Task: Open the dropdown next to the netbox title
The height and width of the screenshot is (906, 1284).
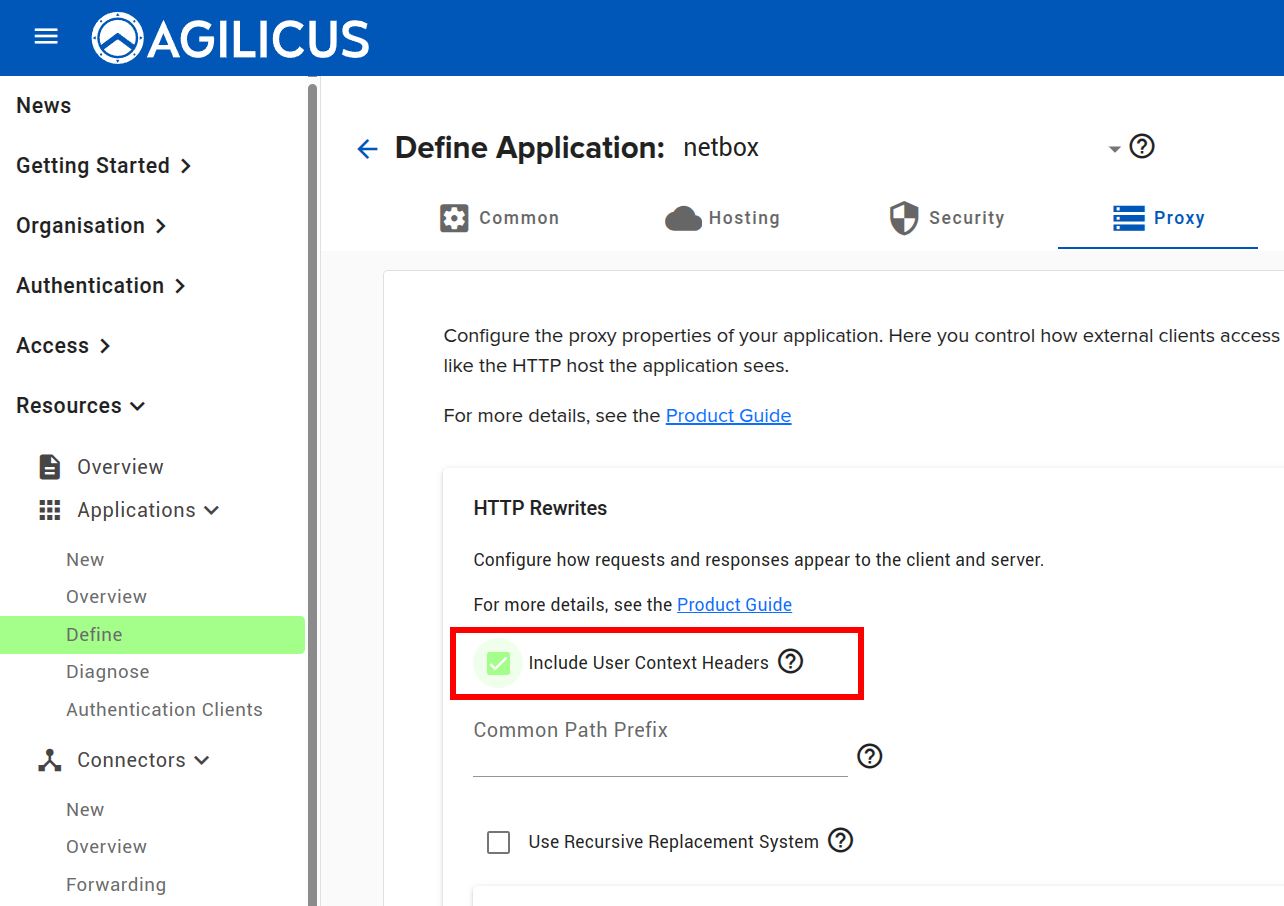Action: (1114, 148)
